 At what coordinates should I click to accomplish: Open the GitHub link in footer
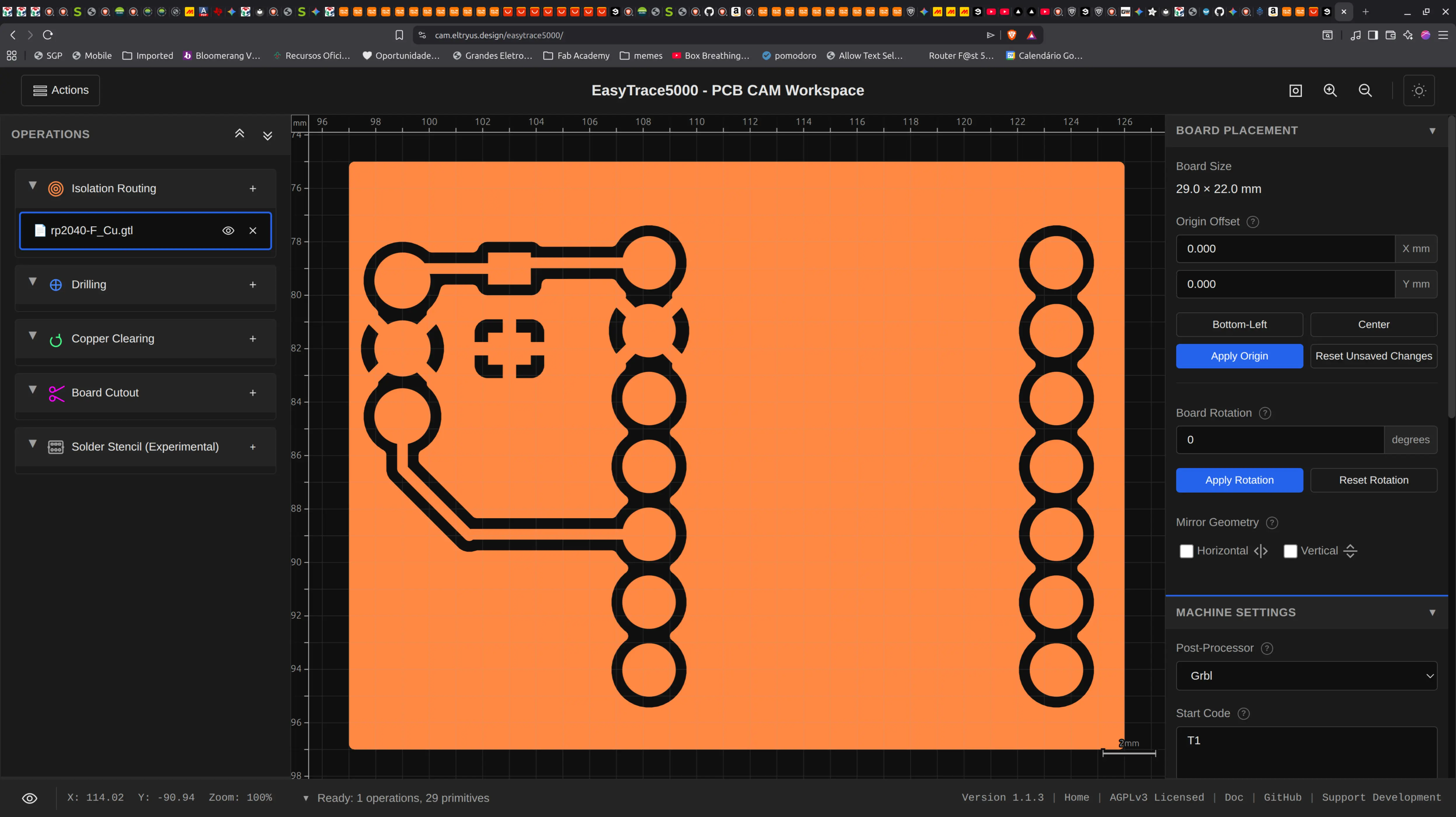(x=1282, y=797)
